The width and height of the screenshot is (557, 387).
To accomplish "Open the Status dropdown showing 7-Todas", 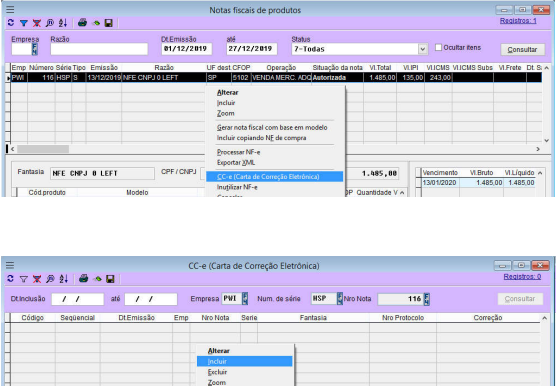I will click(422, 49).
